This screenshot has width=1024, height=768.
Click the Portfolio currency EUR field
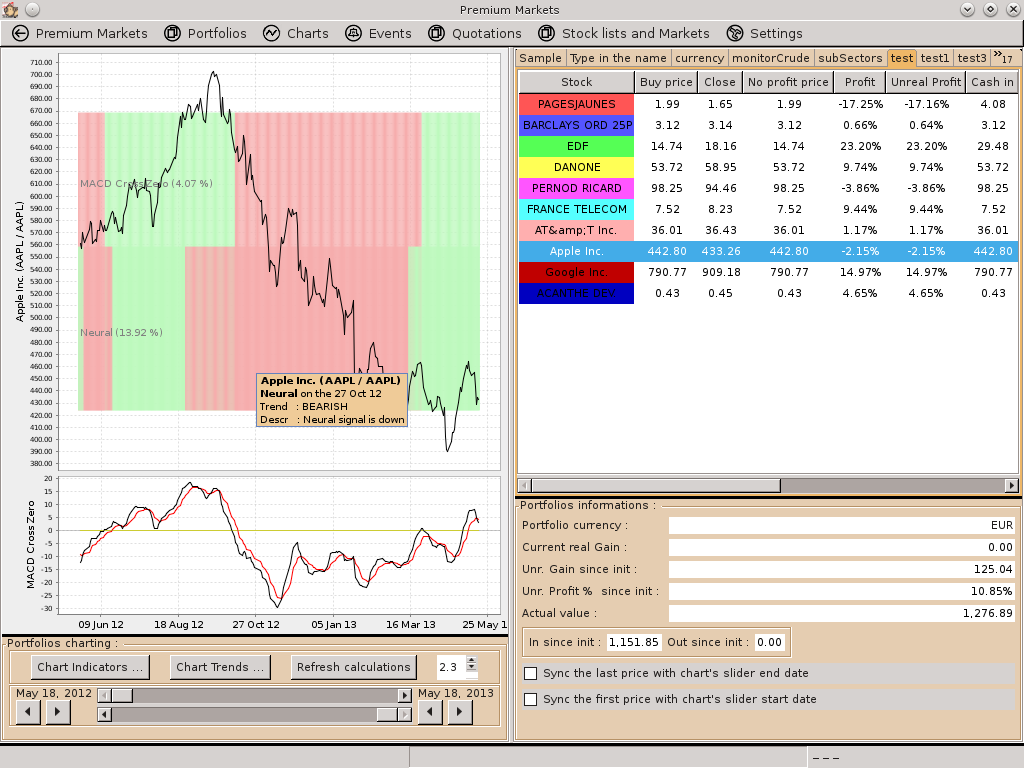coord(842,526)
